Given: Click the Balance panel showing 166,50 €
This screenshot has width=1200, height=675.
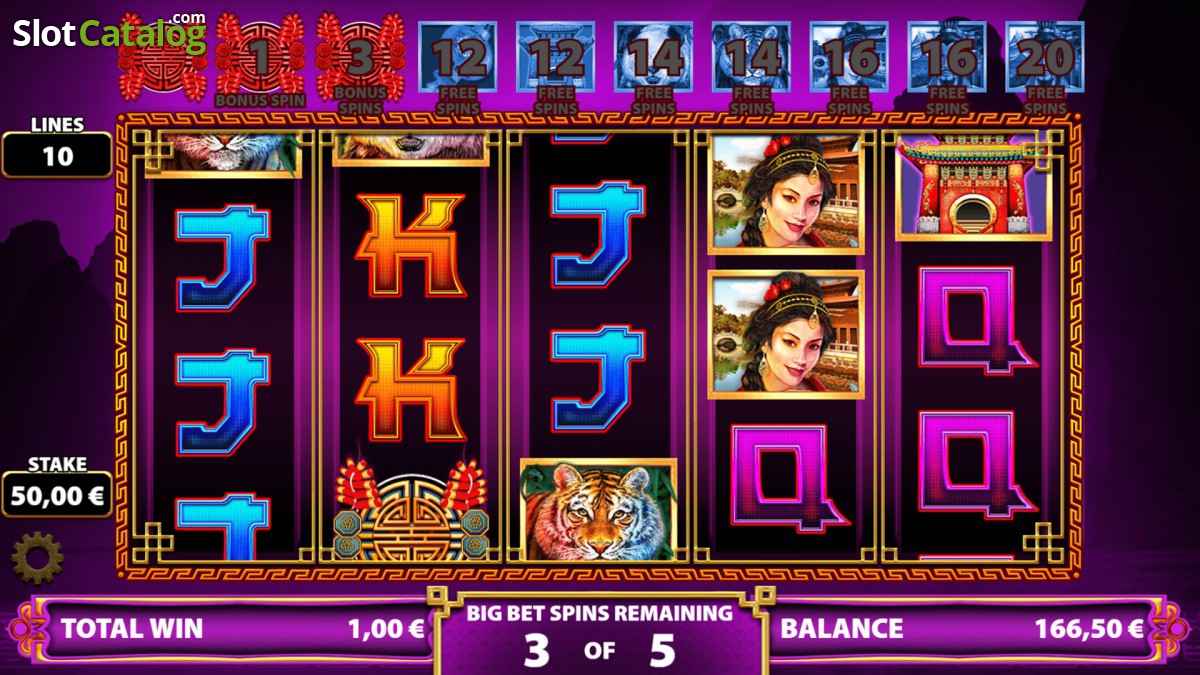Looking at the screenshot, I should point(963,629).
